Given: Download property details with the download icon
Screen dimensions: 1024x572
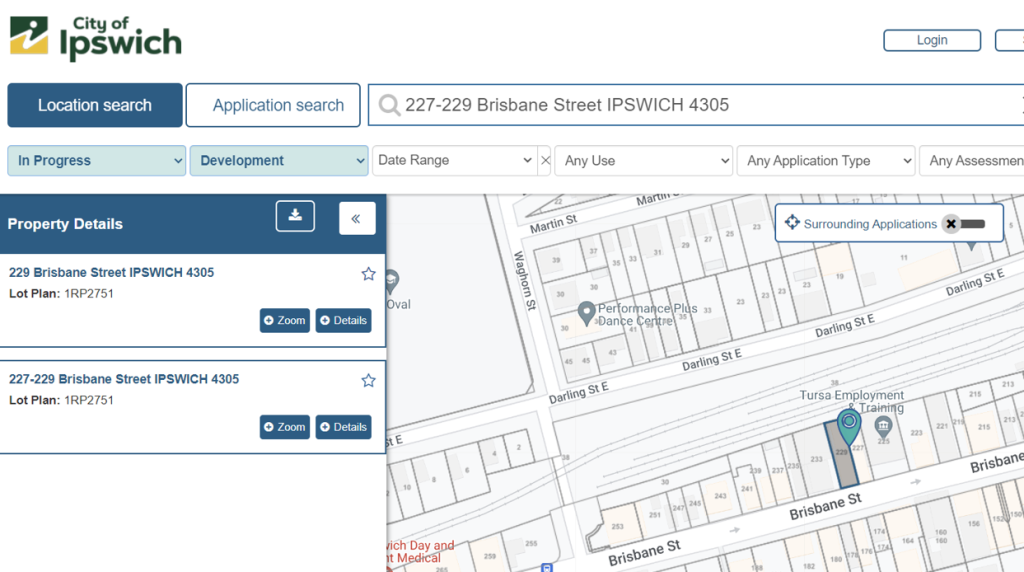Looking at the screenshot, I should point(295,216).
